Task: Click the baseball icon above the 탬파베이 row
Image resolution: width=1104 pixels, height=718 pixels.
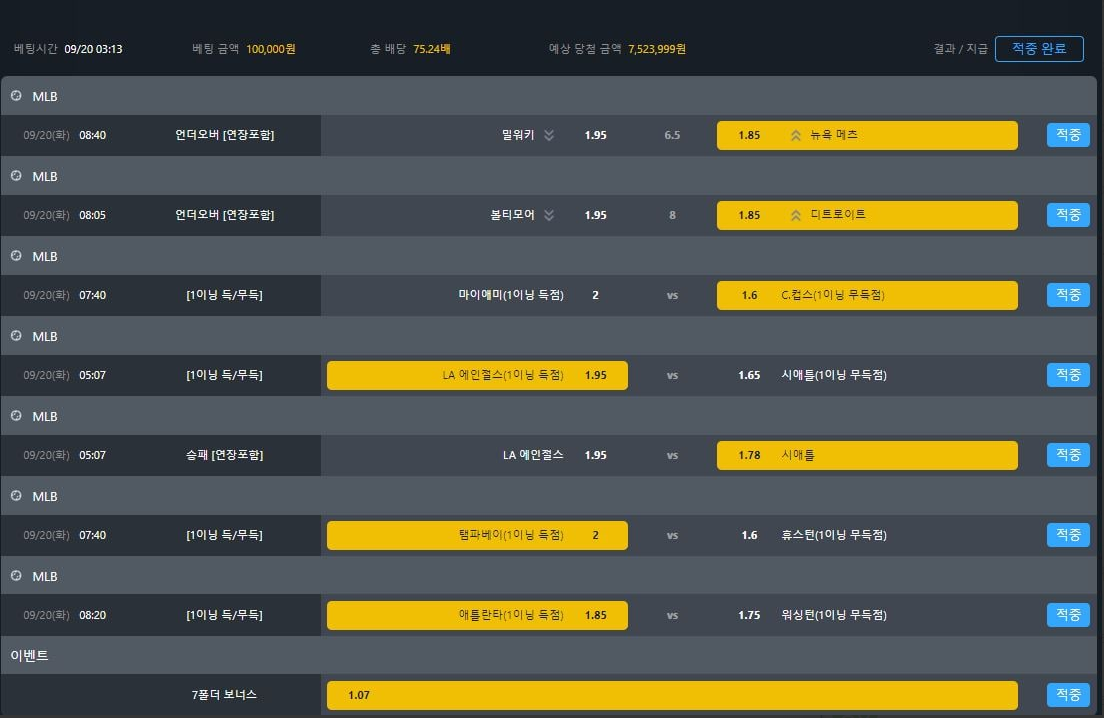Action: tap(16, 496)
